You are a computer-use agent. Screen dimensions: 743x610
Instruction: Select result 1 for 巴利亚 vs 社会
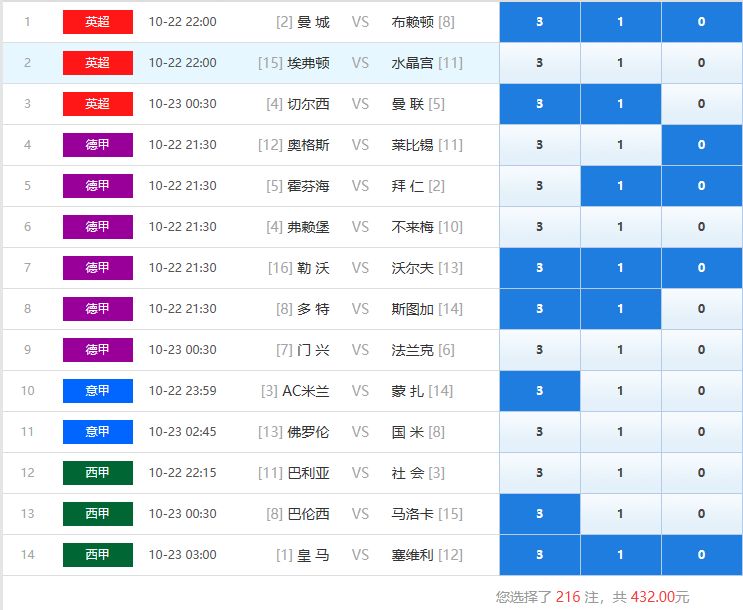621,473
